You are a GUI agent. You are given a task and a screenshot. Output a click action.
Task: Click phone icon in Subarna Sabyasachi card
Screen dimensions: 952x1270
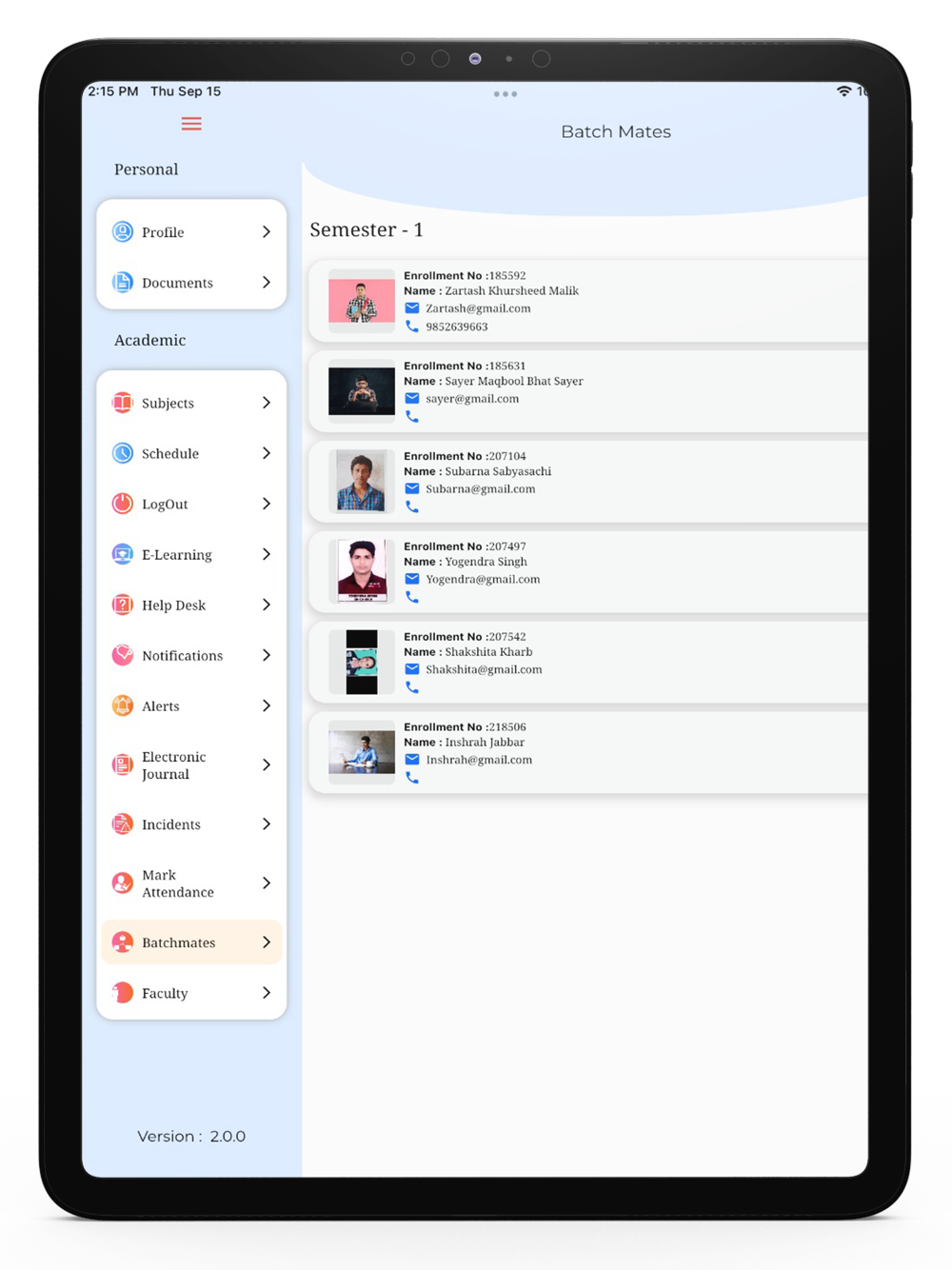[412, 506]
